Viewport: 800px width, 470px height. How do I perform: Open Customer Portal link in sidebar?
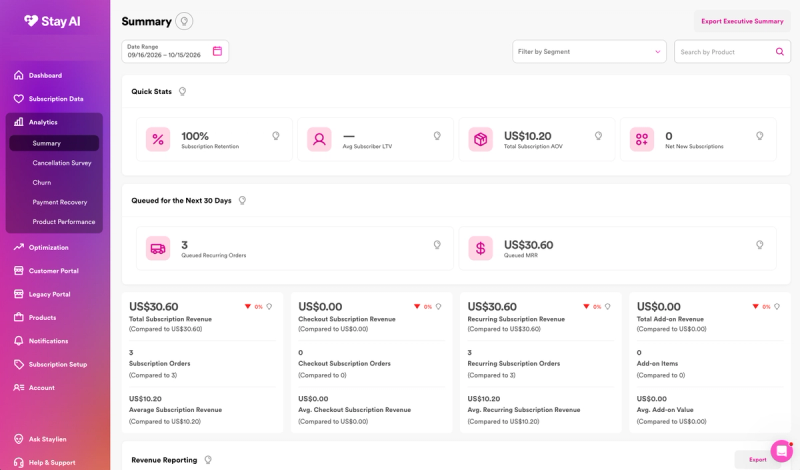(x=54, y=270)
